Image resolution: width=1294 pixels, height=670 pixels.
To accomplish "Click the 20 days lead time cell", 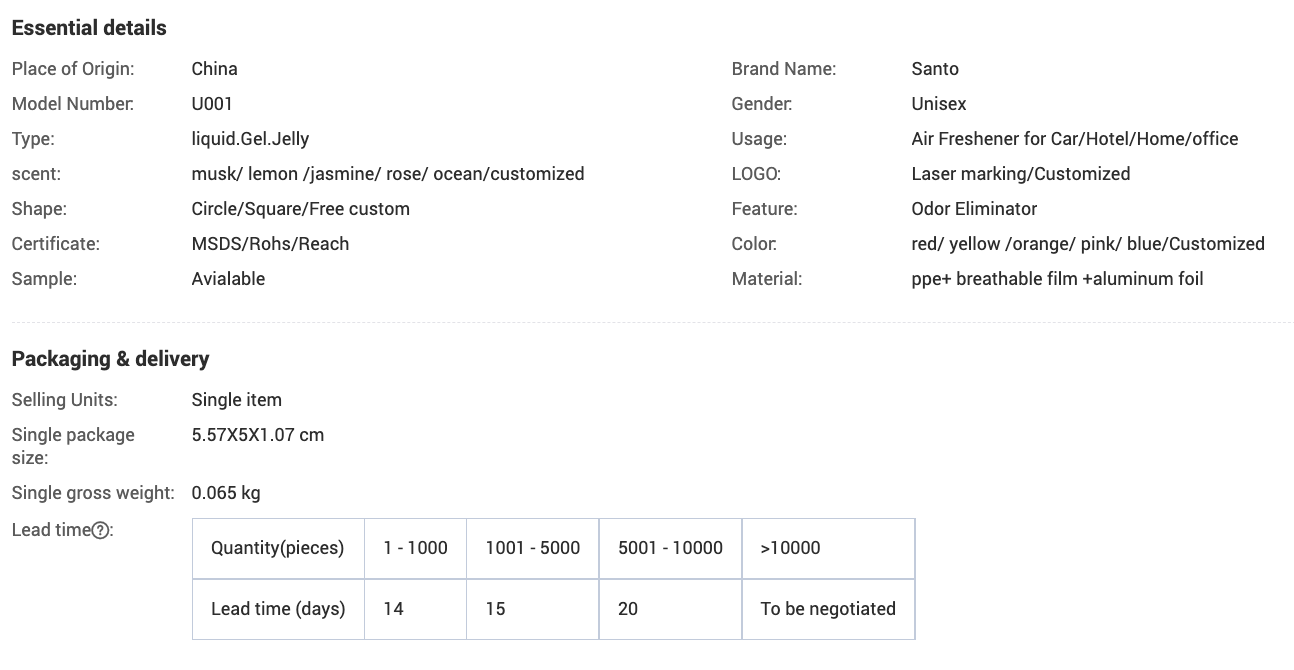I will point(628,609).
